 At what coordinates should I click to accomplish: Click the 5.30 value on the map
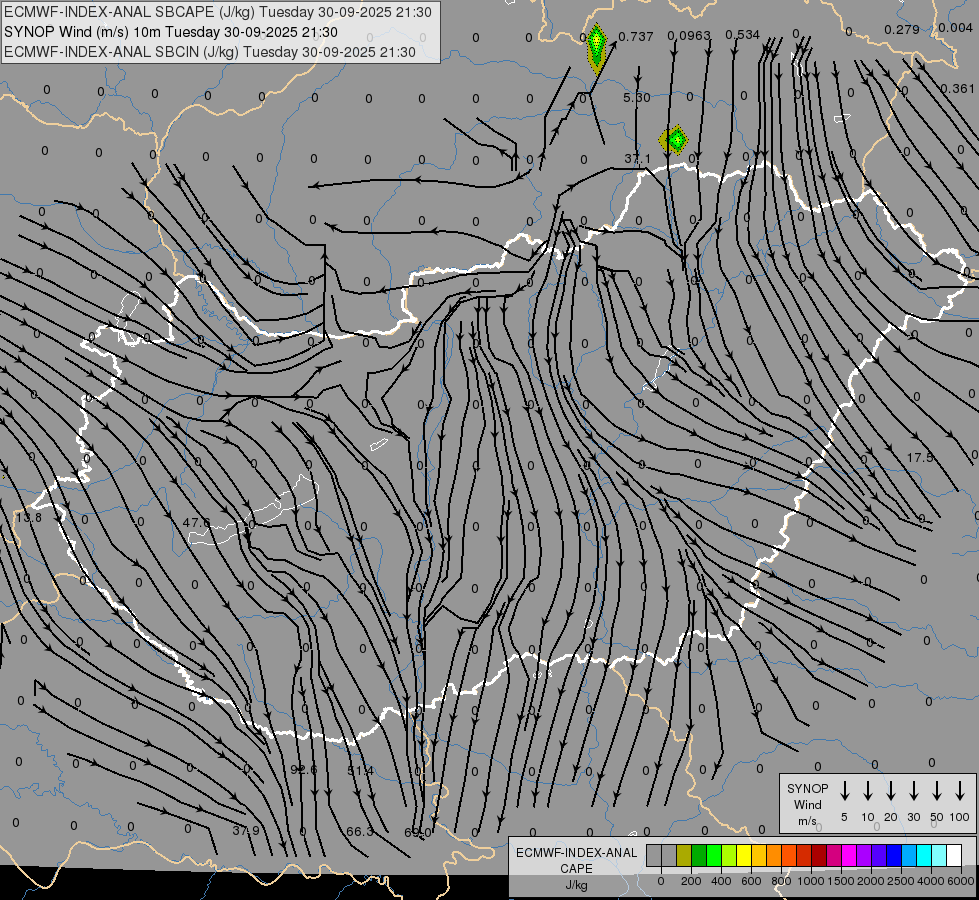[636, 97]
